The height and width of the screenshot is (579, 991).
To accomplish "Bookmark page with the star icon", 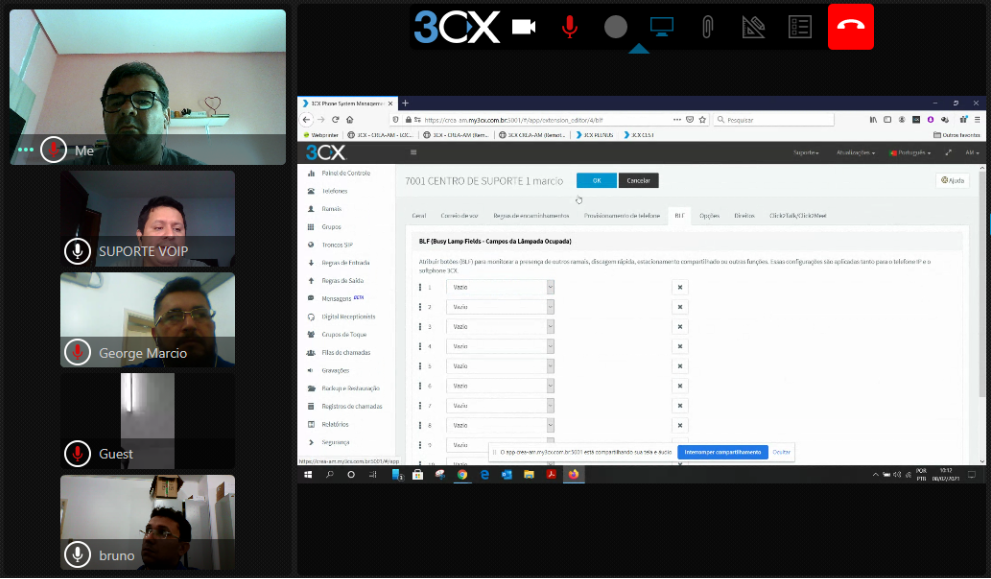I will [702, 119].
